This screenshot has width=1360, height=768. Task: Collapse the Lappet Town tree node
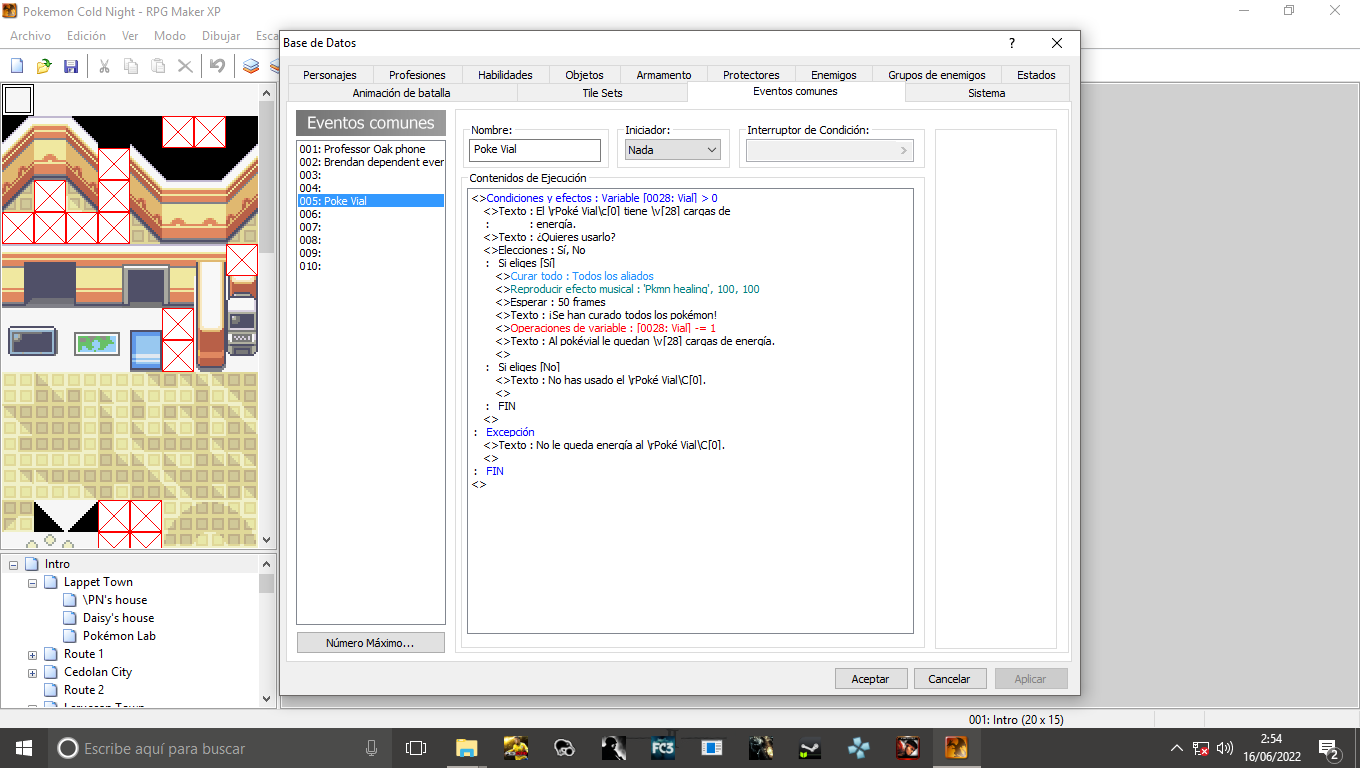point(32,583)
